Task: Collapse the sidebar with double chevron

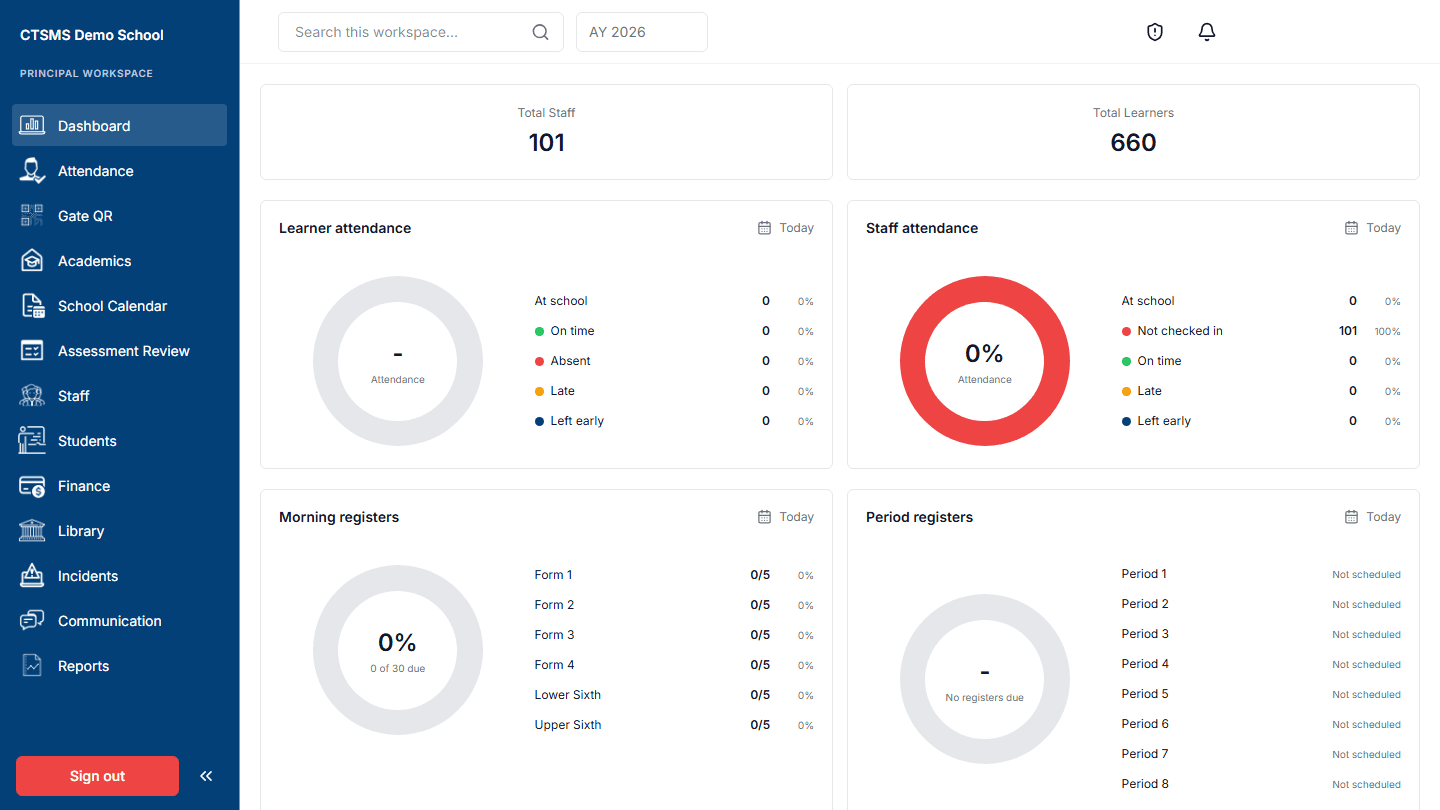Action: (206, 776)
